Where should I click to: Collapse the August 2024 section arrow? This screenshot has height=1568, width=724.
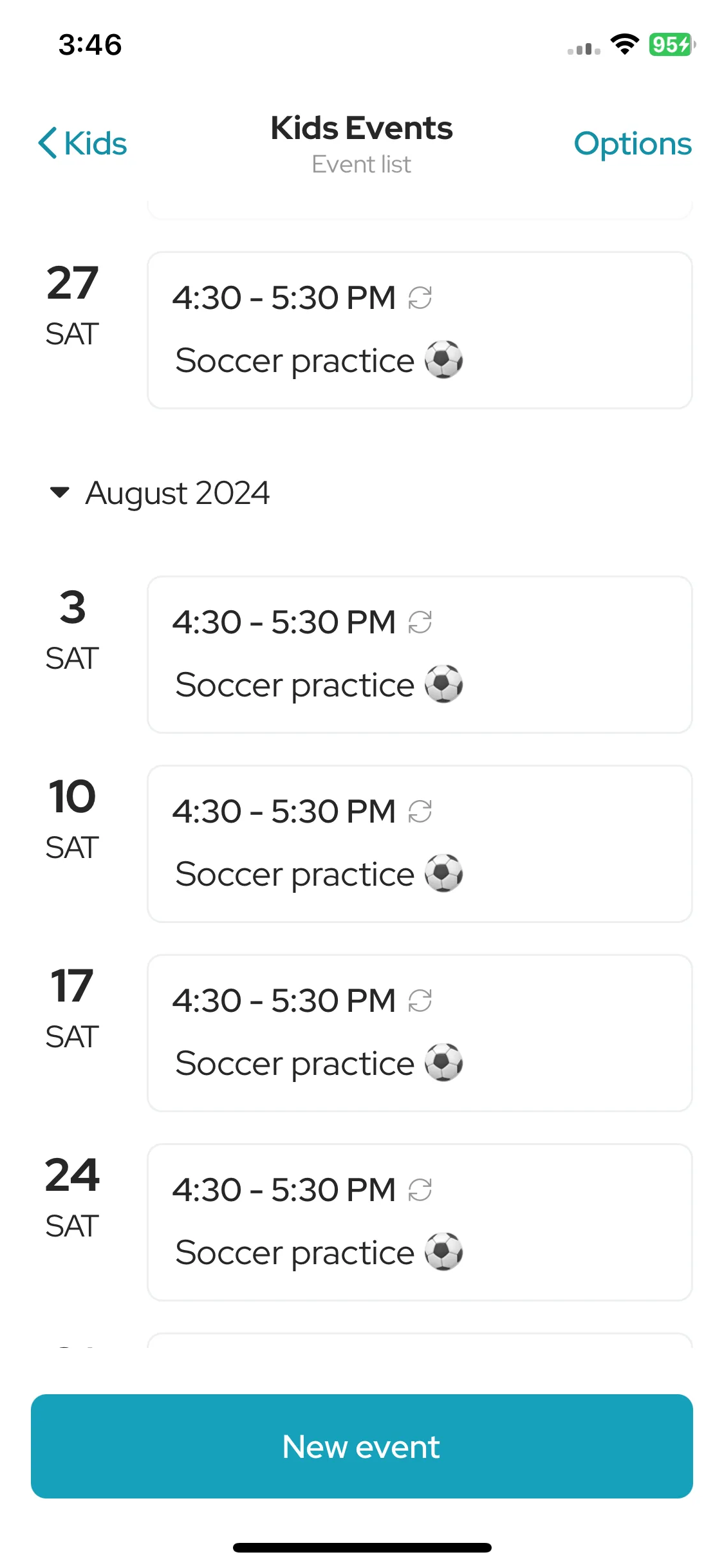[59, 493]
